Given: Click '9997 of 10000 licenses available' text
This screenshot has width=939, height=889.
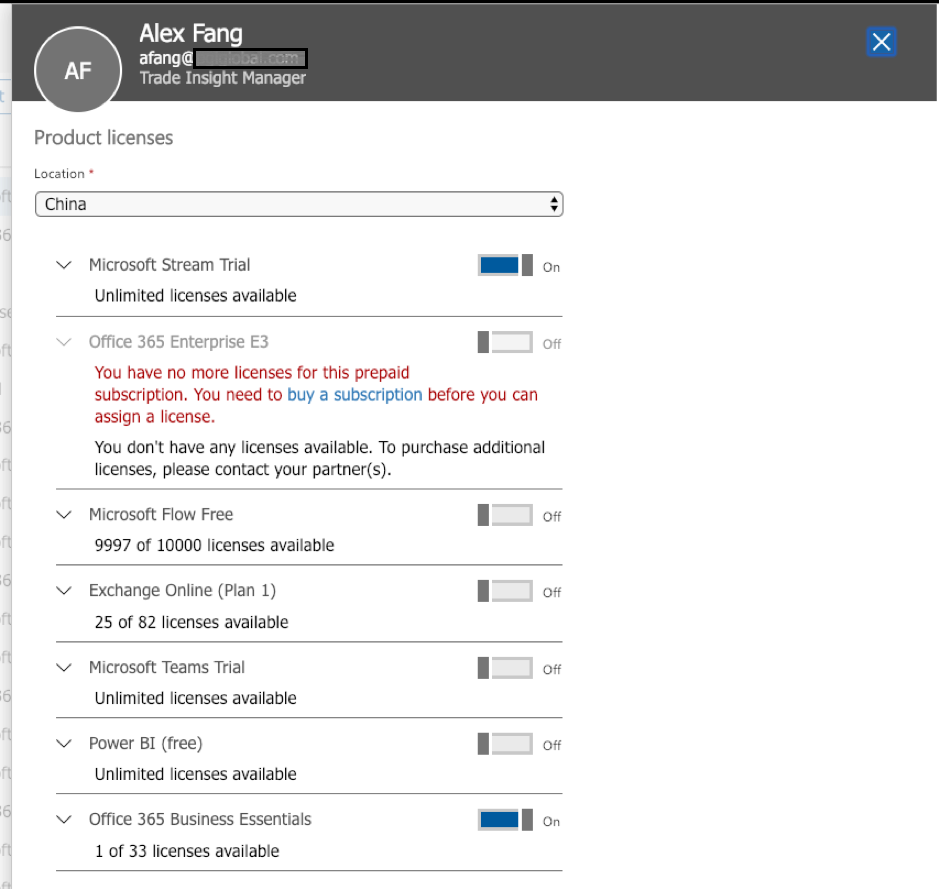Looking at the screenshot, I should tap(214, 545).
